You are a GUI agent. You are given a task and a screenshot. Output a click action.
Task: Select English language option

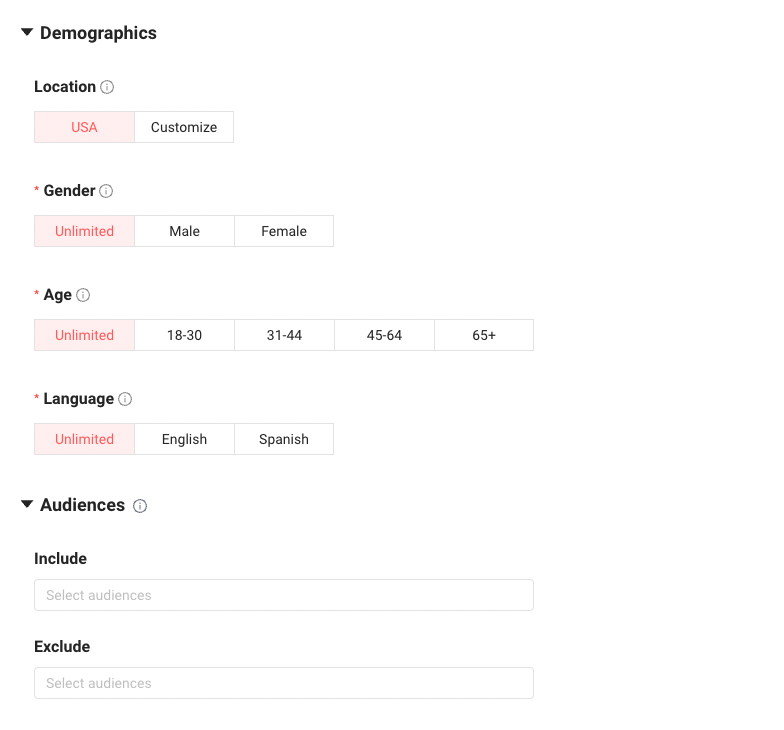click(x=184, y=439)
